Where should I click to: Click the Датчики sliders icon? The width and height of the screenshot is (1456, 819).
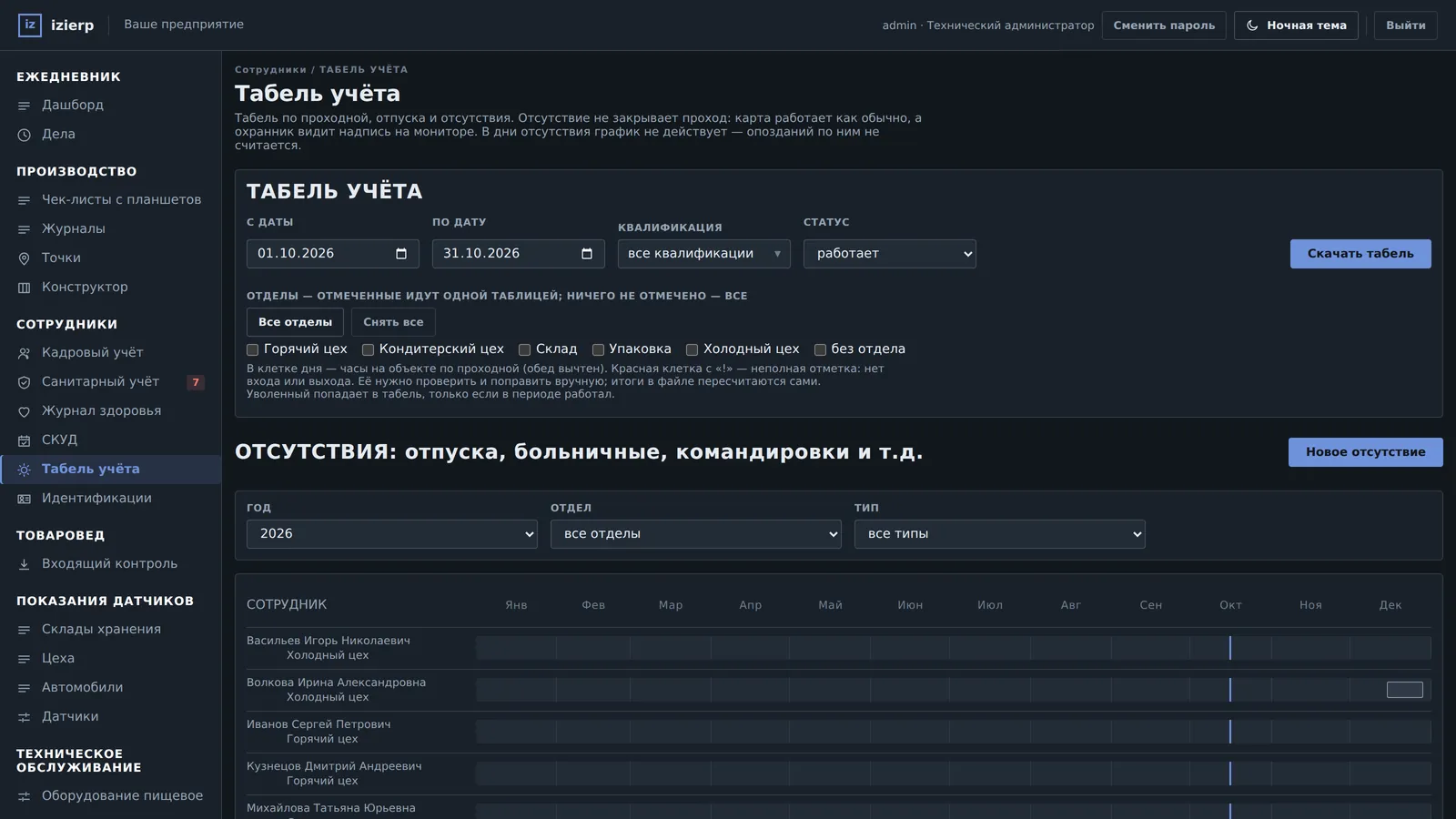[x=25, y=717]
